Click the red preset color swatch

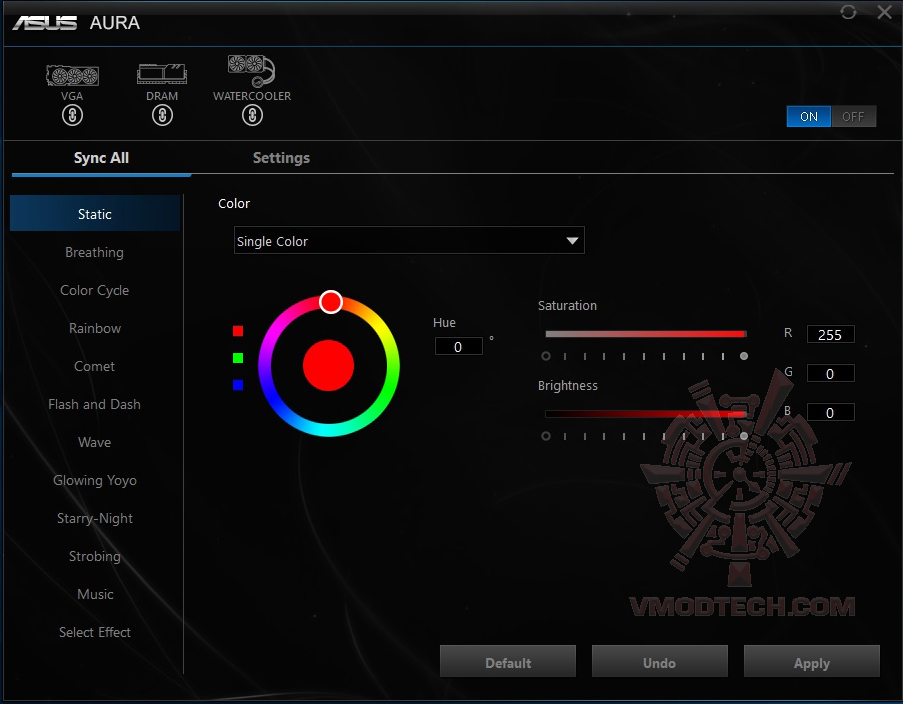coord(238,331)
